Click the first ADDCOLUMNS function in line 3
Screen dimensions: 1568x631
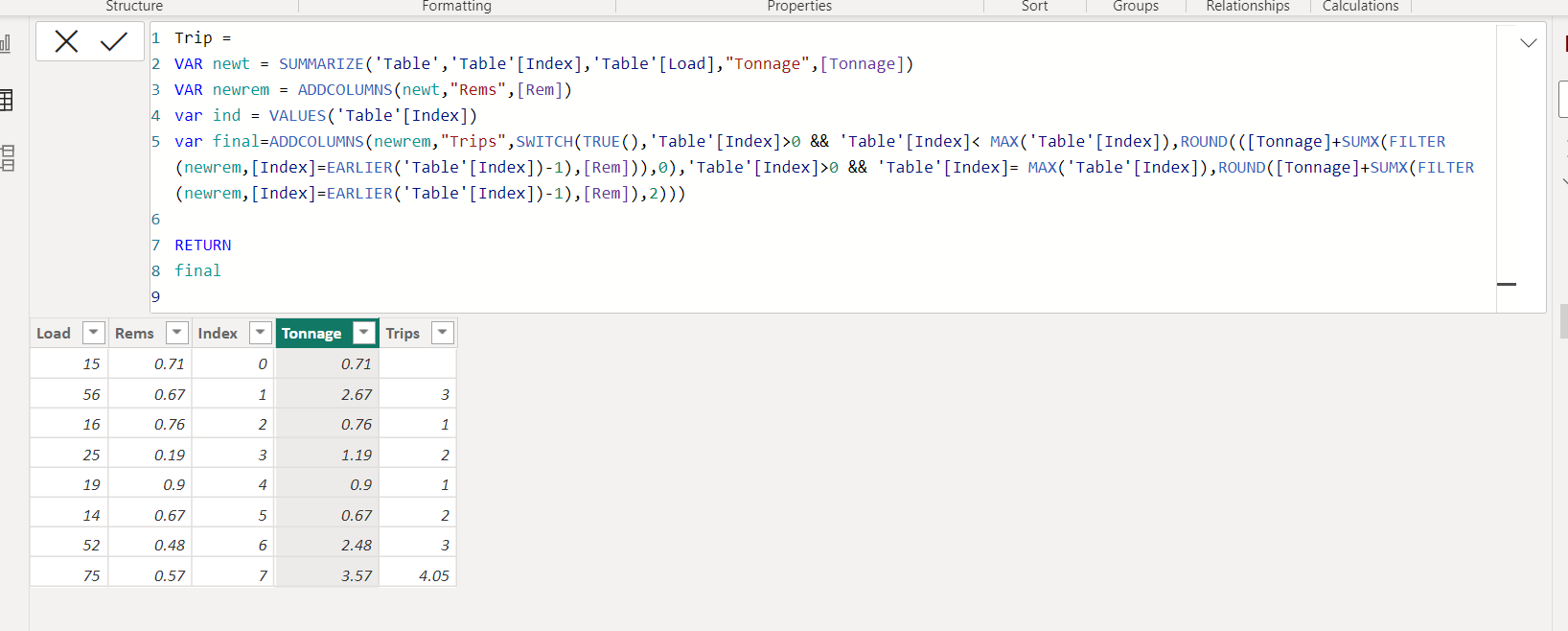[345, 90]
